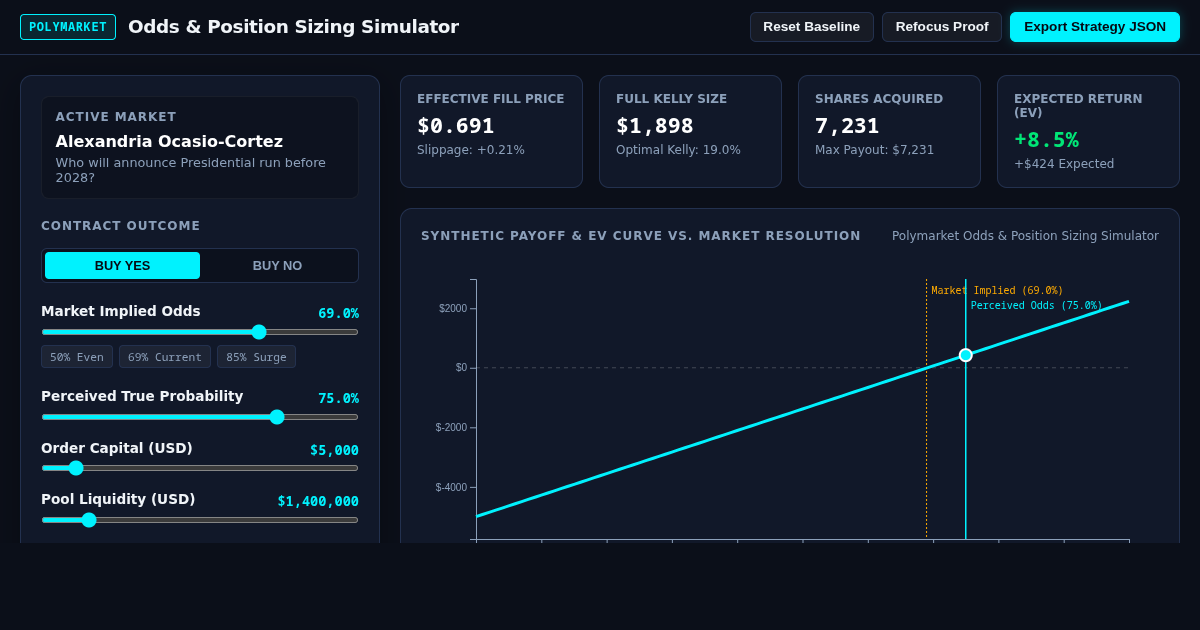
Task: Click the Contract Outcome section label
Action: [x=121, y=226]
